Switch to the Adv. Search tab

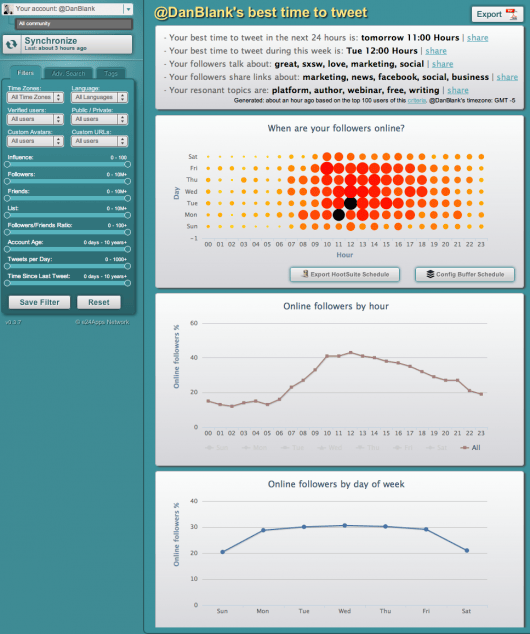coord(68,73)
